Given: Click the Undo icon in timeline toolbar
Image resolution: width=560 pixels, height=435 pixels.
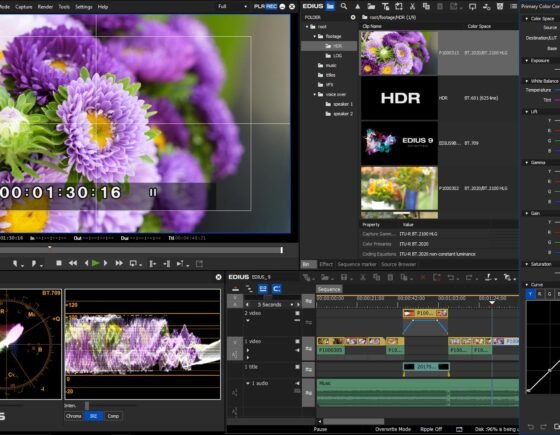Looking at the screenshot, I should click(x=451, y=277).
